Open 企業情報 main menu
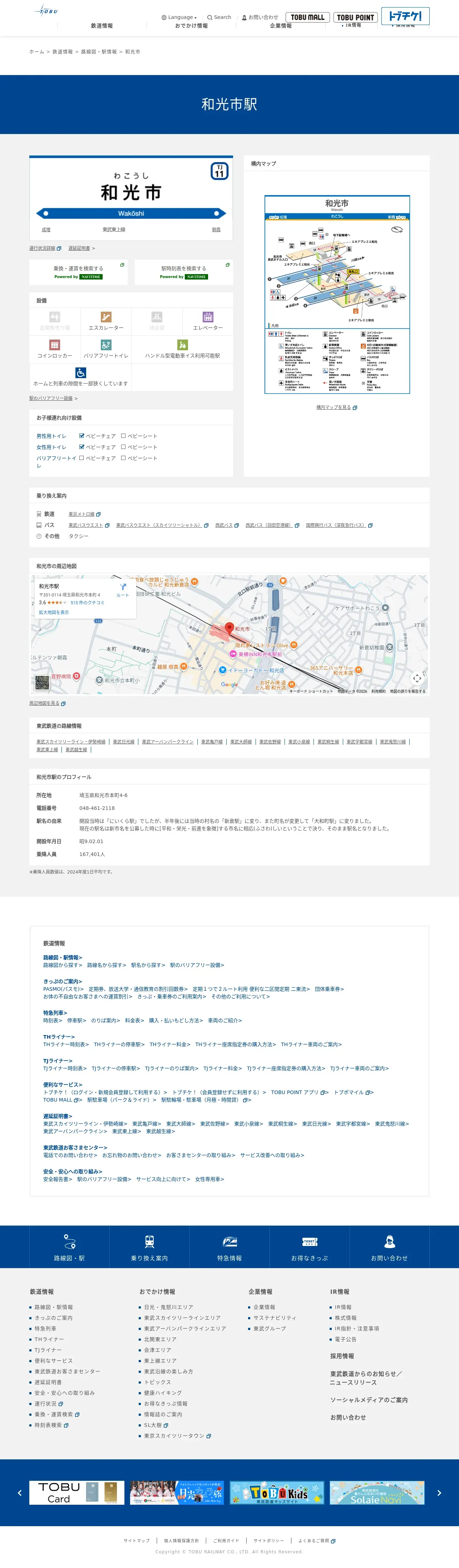 click(281, 26)
